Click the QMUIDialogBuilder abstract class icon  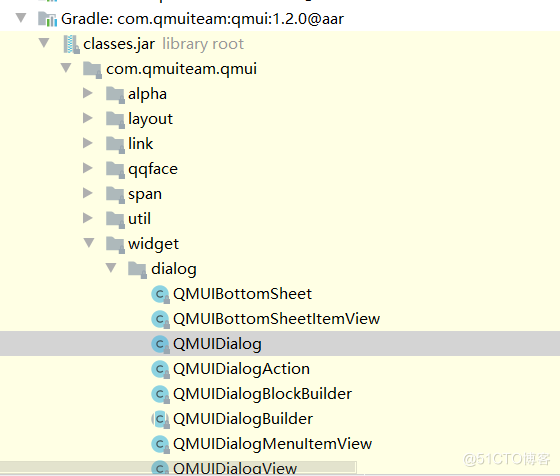tap(160, 420)
